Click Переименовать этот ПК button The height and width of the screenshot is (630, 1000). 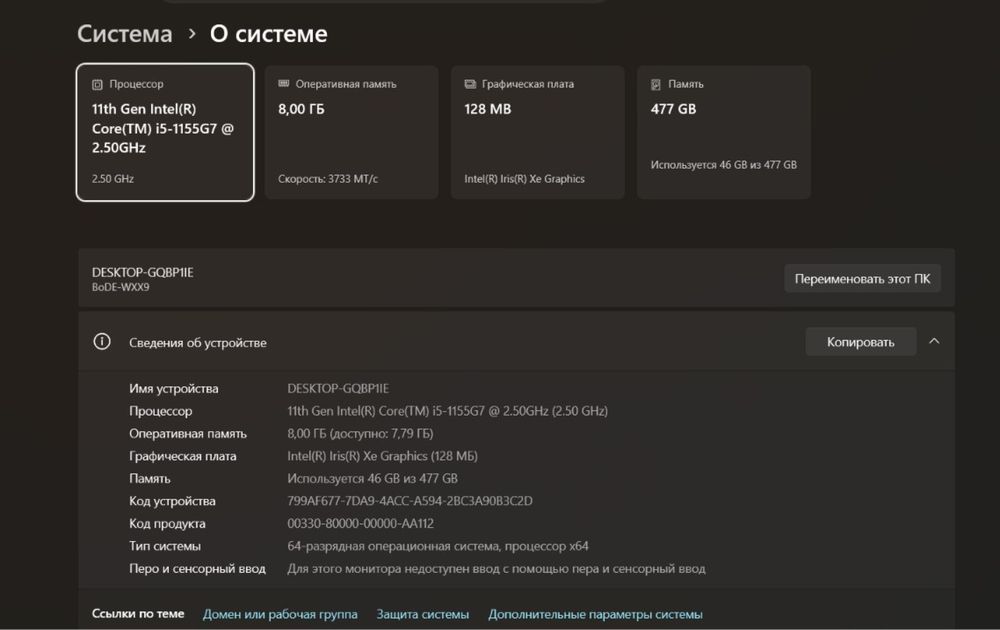[x=862, y=279]
